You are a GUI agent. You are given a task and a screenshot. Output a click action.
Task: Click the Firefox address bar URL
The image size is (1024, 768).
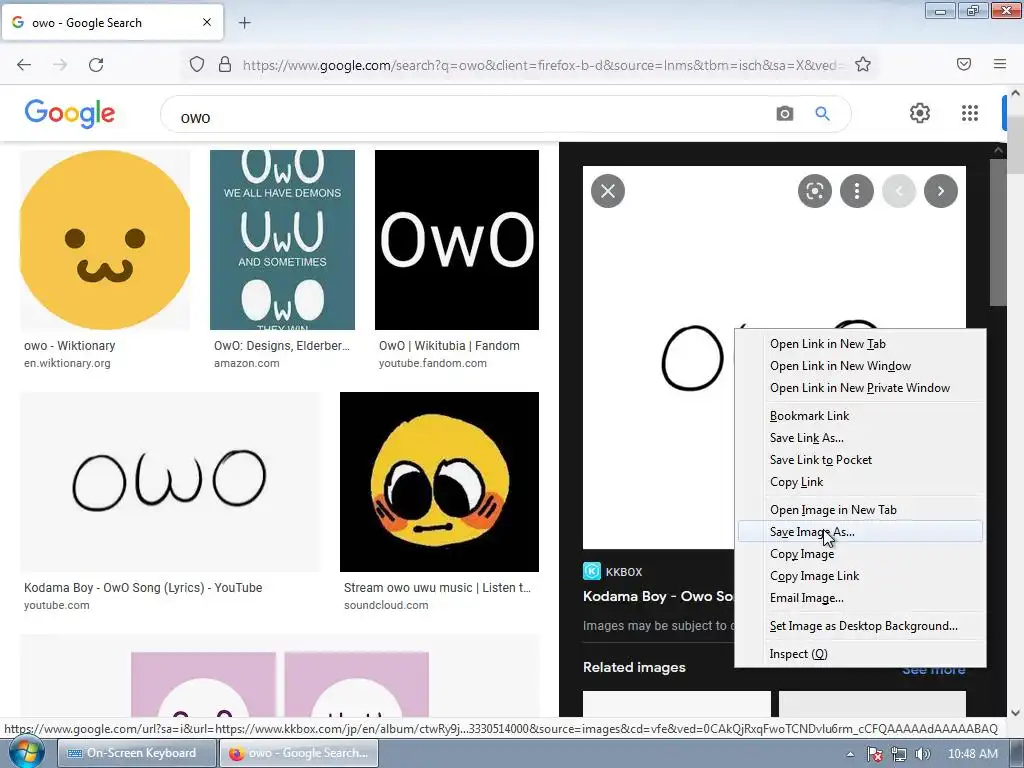[542, 65]
